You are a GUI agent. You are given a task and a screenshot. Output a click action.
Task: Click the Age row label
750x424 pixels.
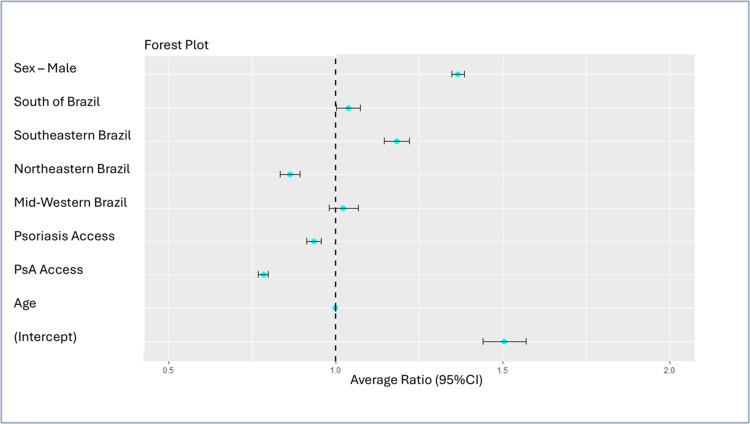pyautogui.click(x=27, y=303)
